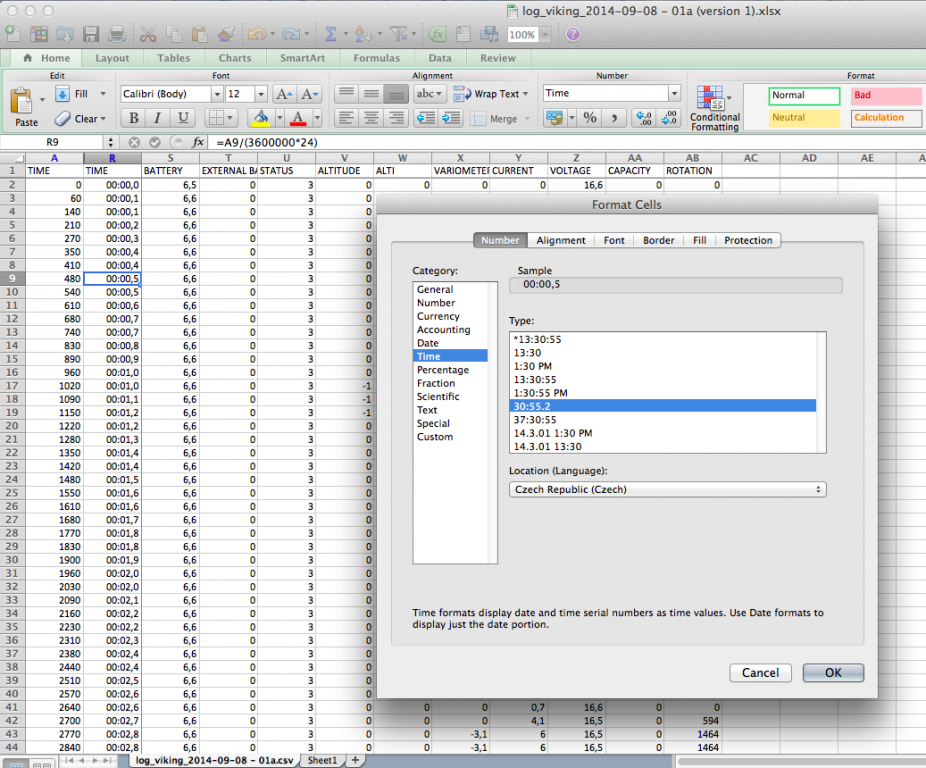Click the increase font size icon

tap(283, 94)
